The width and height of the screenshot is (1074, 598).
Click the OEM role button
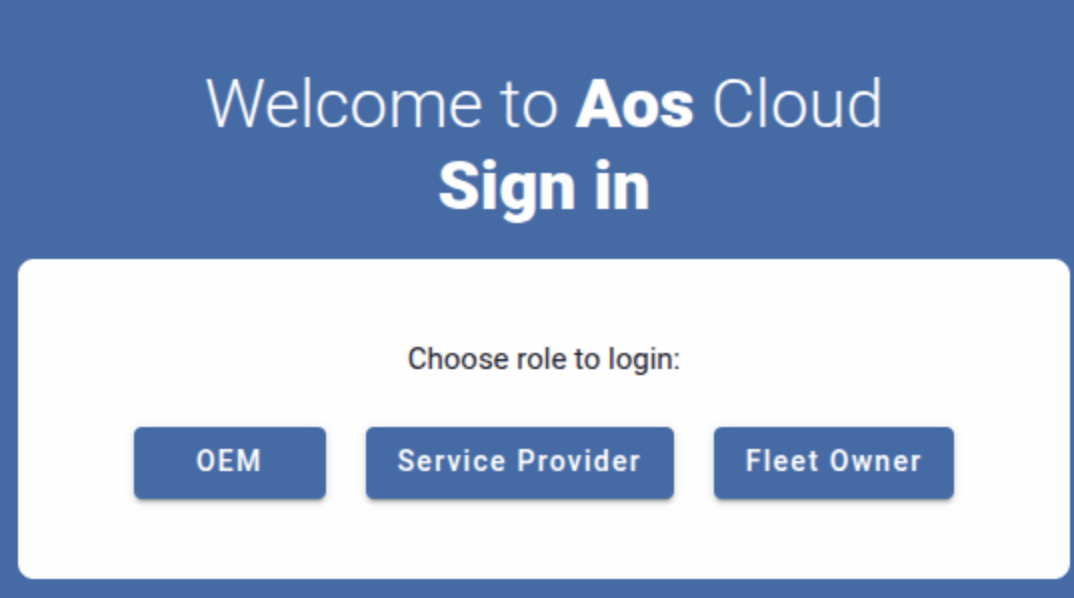(229, 462)
